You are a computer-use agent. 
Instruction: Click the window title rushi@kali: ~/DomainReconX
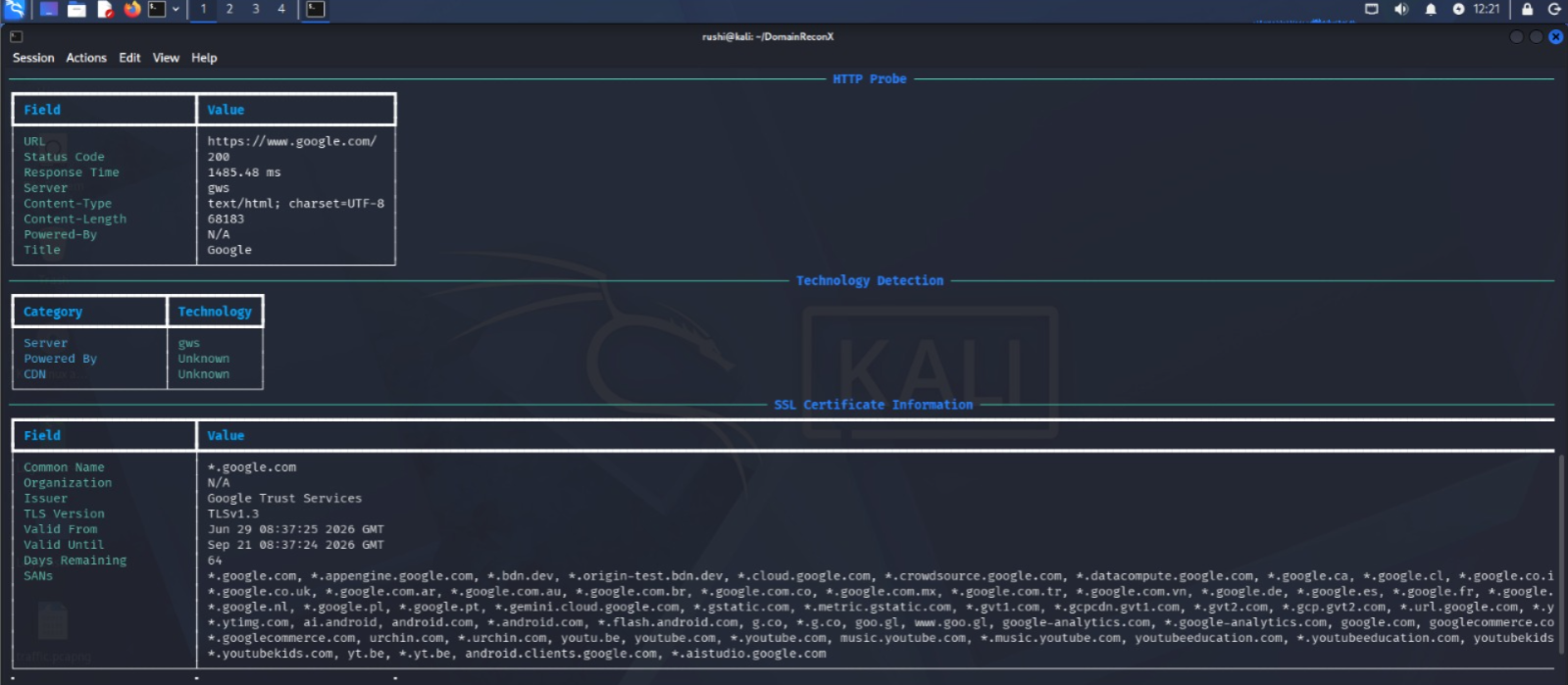(767, 37)
